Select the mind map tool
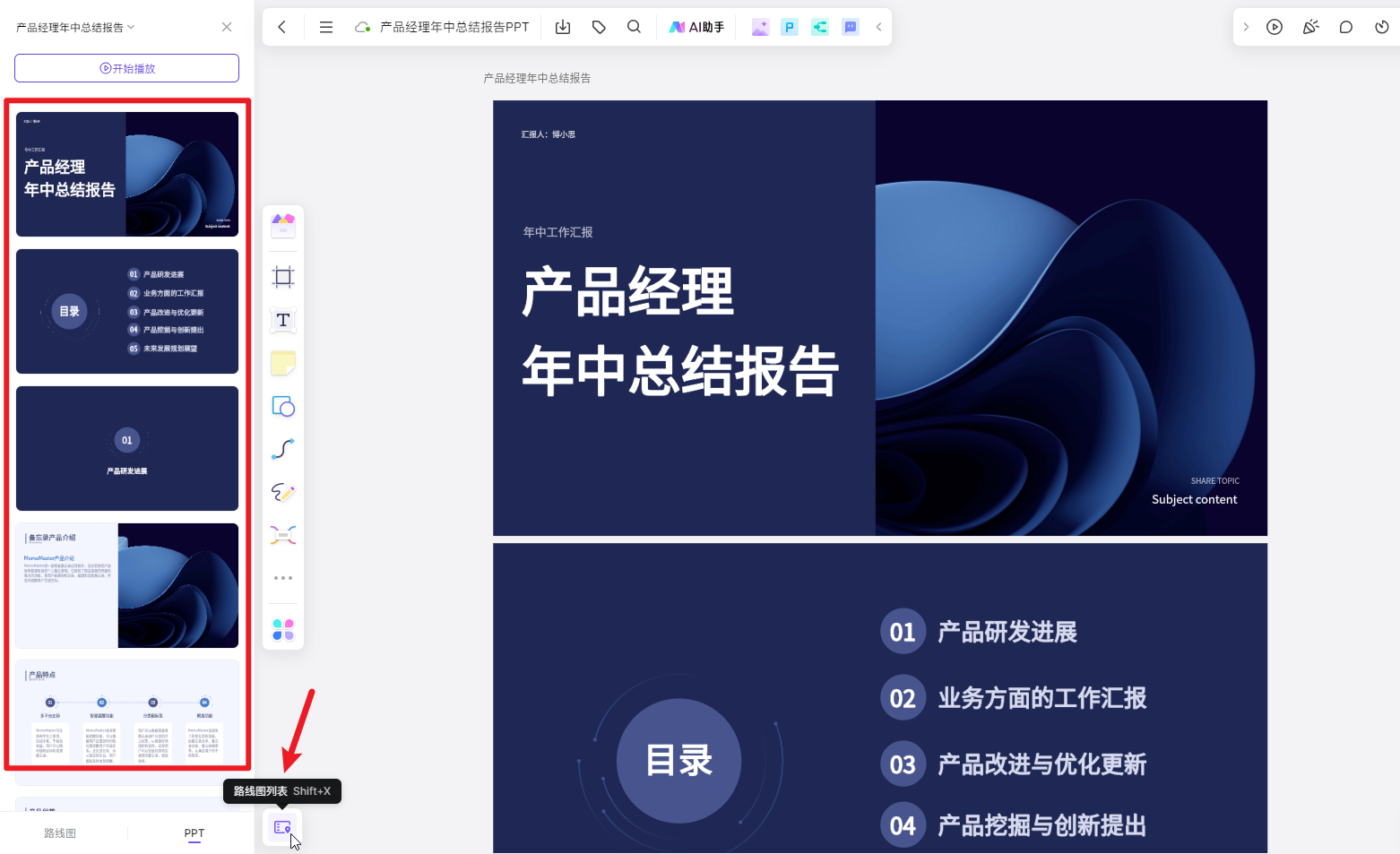The image size is (1400, 854). [283, 535]
